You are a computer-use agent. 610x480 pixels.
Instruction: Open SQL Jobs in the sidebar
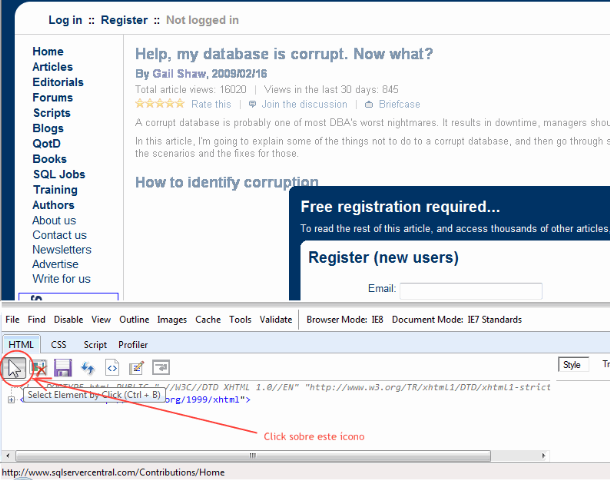point(59,174)
